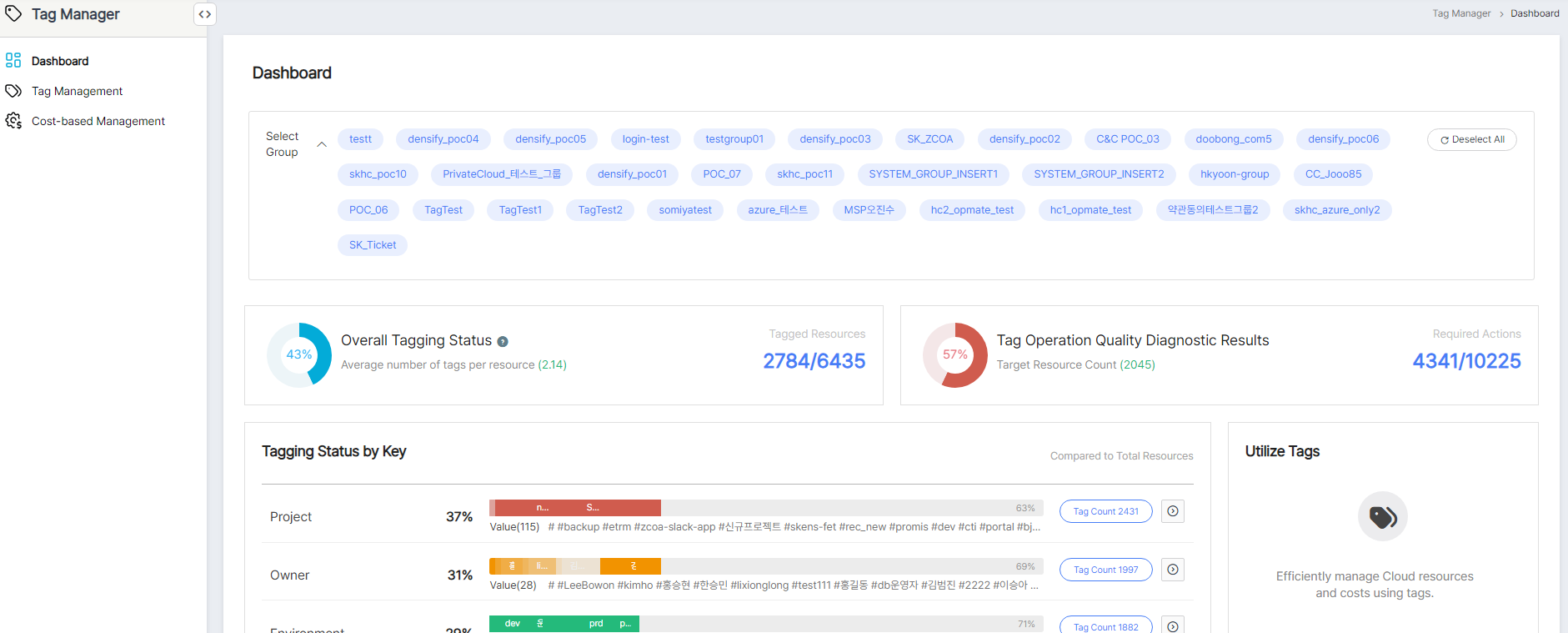Click the Dashboard breadcrumb item
The image size is (1568, 633).
(1535, 13)
